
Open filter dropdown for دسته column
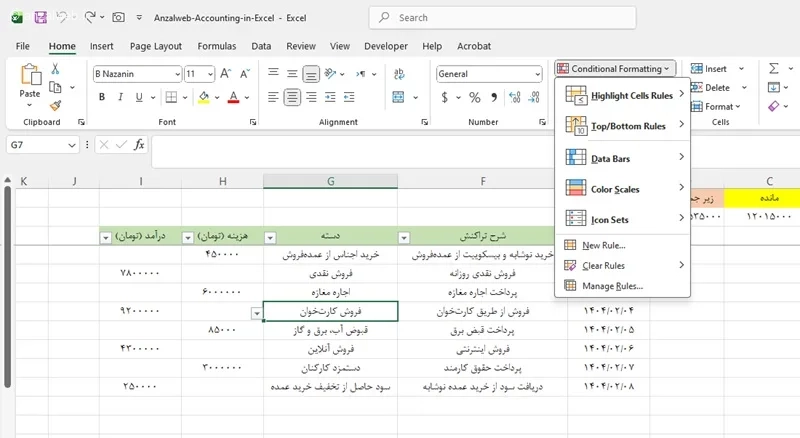[x=270, y=237]
